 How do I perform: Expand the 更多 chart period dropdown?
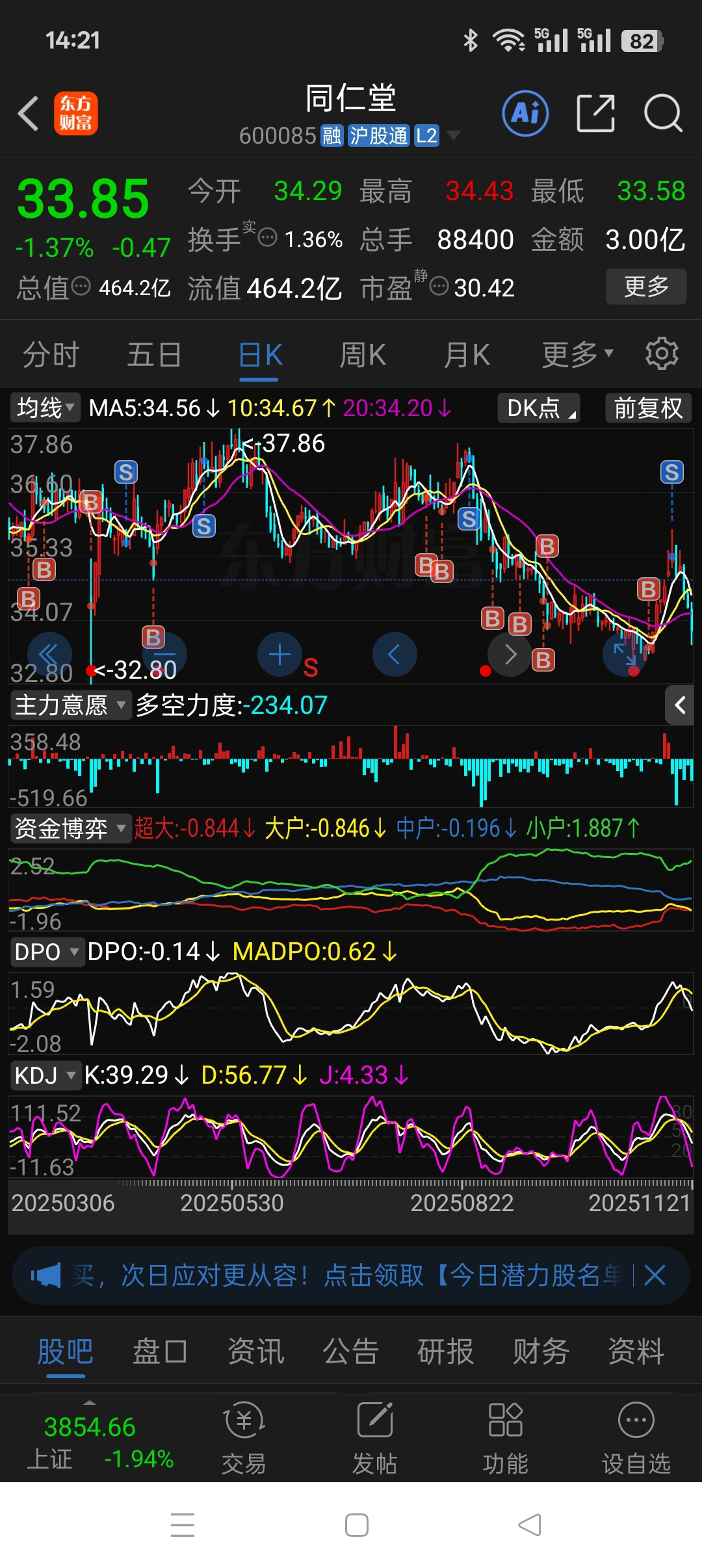(577, 355)
